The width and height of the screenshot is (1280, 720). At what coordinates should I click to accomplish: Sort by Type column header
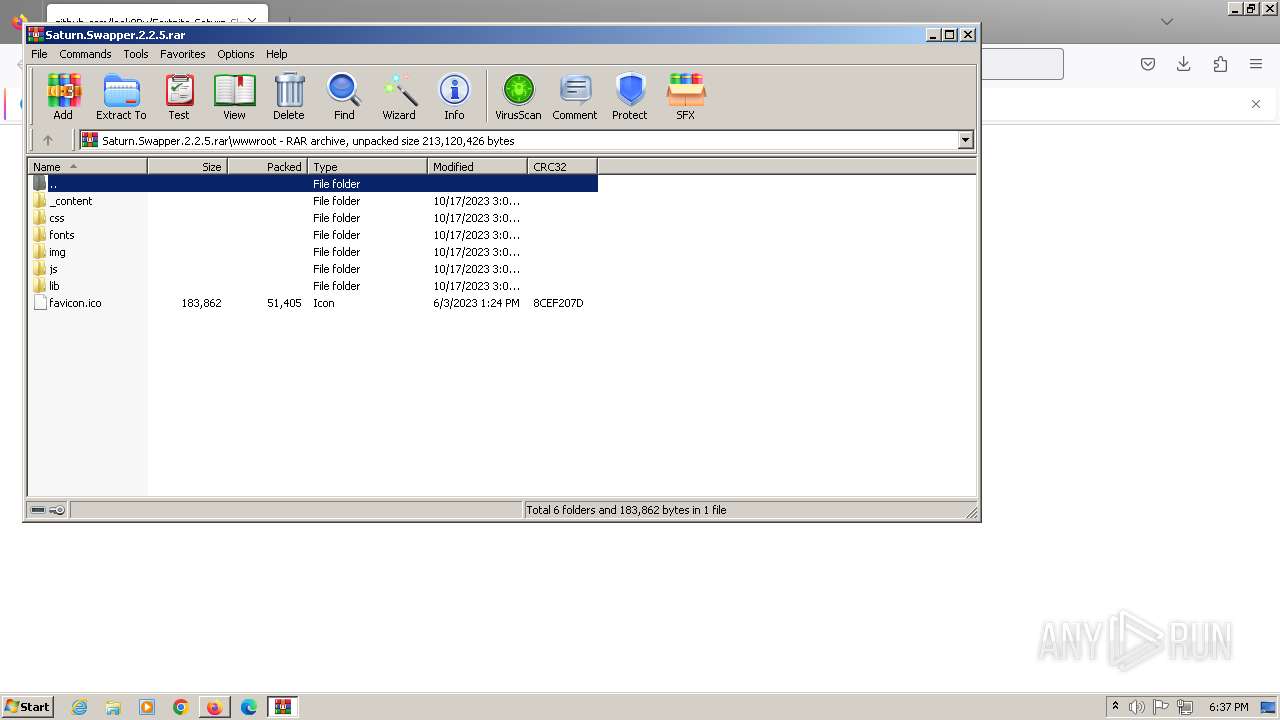coord(367,167)
